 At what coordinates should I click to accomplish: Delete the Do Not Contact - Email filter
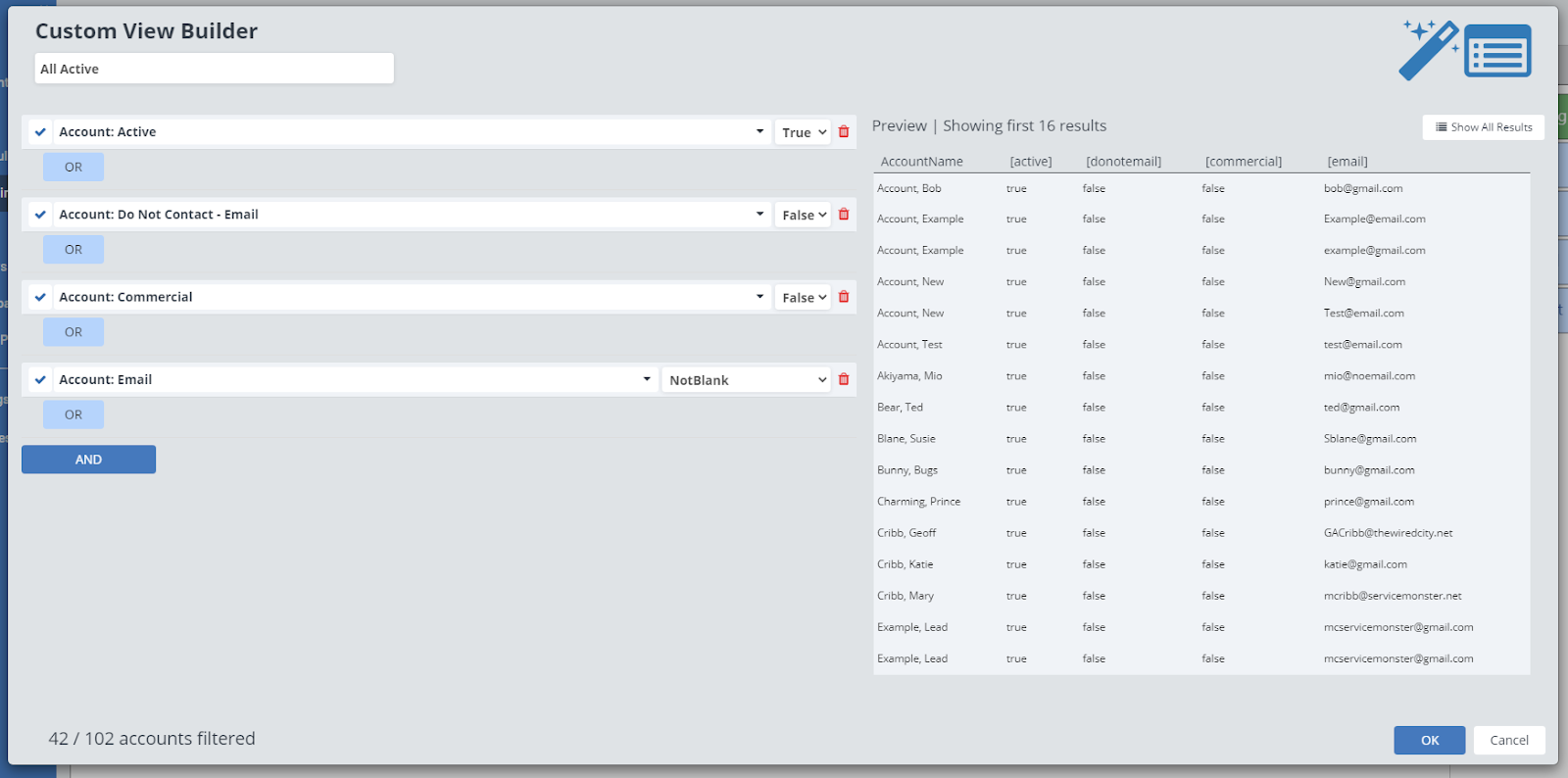(x=844, y=215)
